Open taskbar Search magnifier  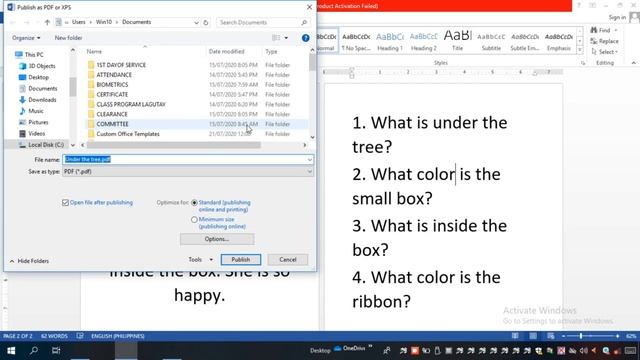34,351
